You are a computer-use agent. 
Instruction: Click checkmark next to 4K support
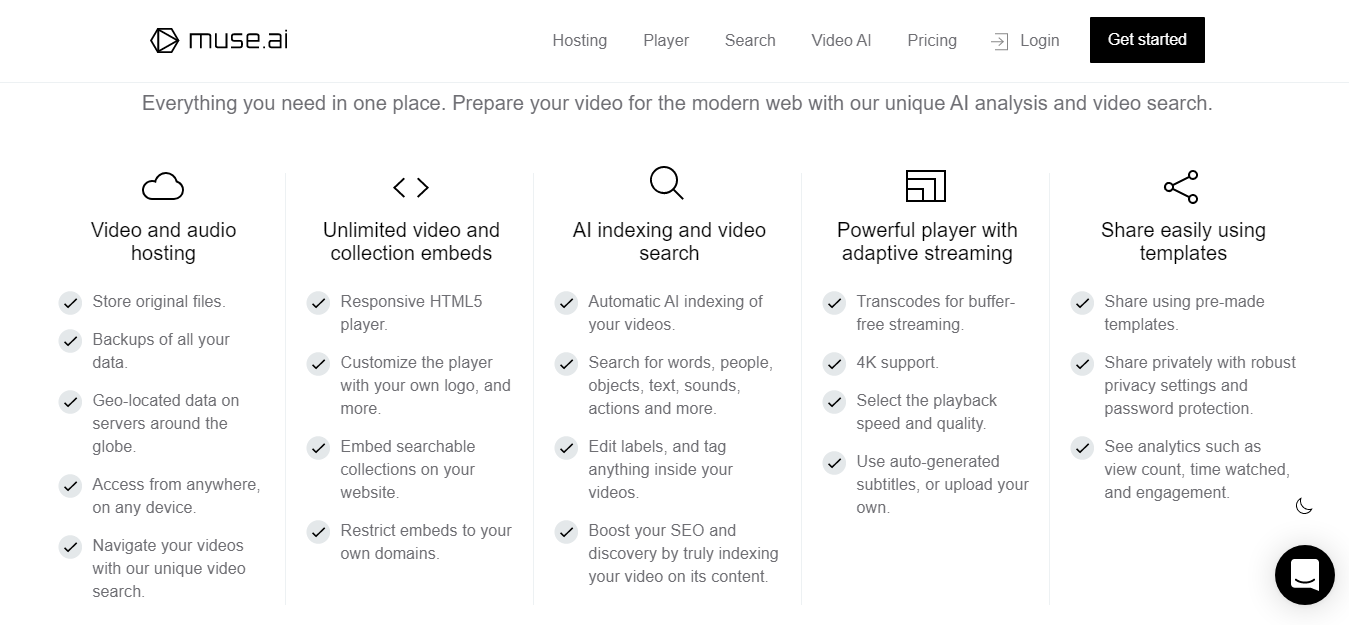(834, 363)
